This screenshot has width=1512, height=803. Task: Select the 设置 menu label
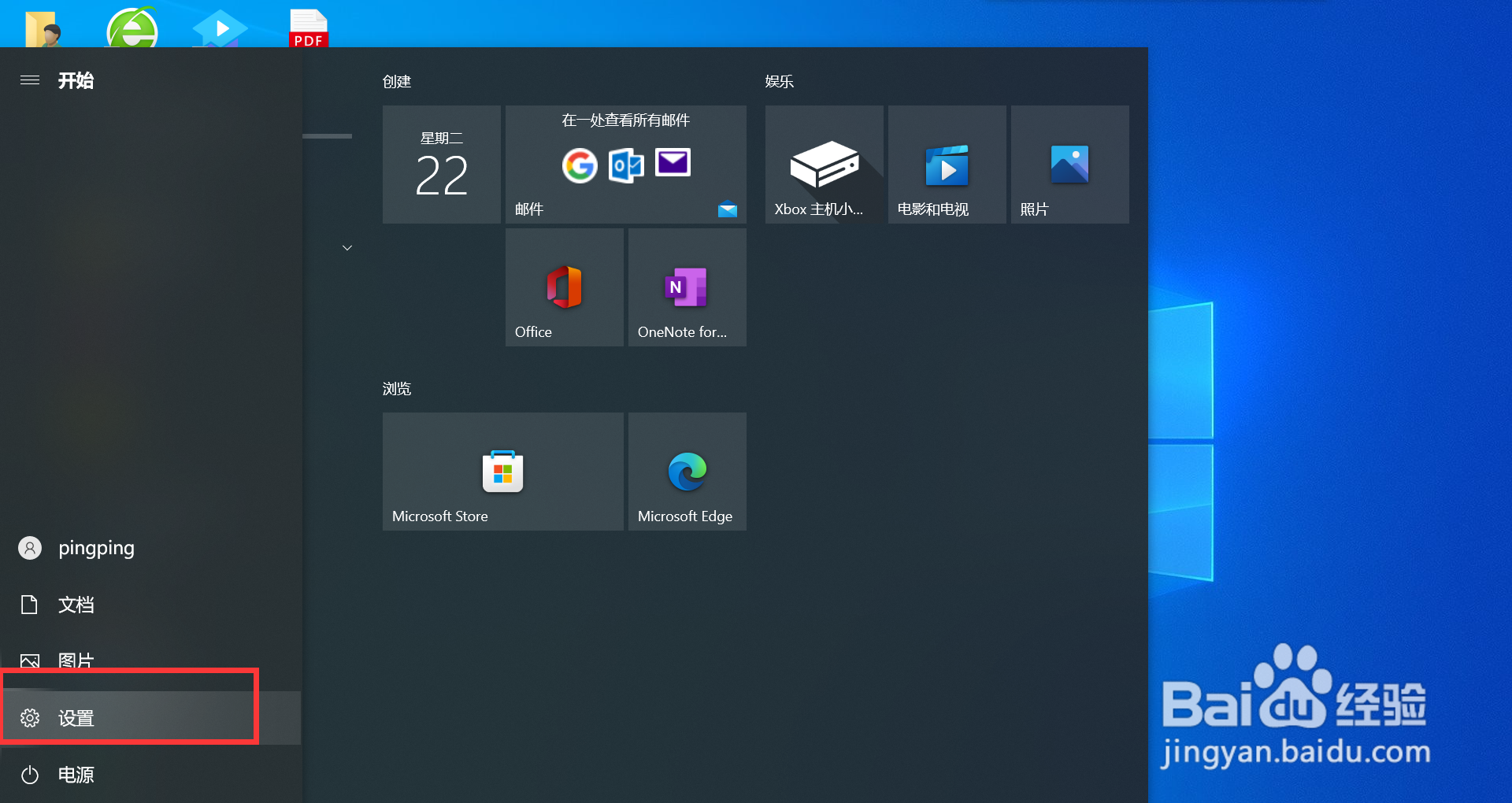click(76, 718)
